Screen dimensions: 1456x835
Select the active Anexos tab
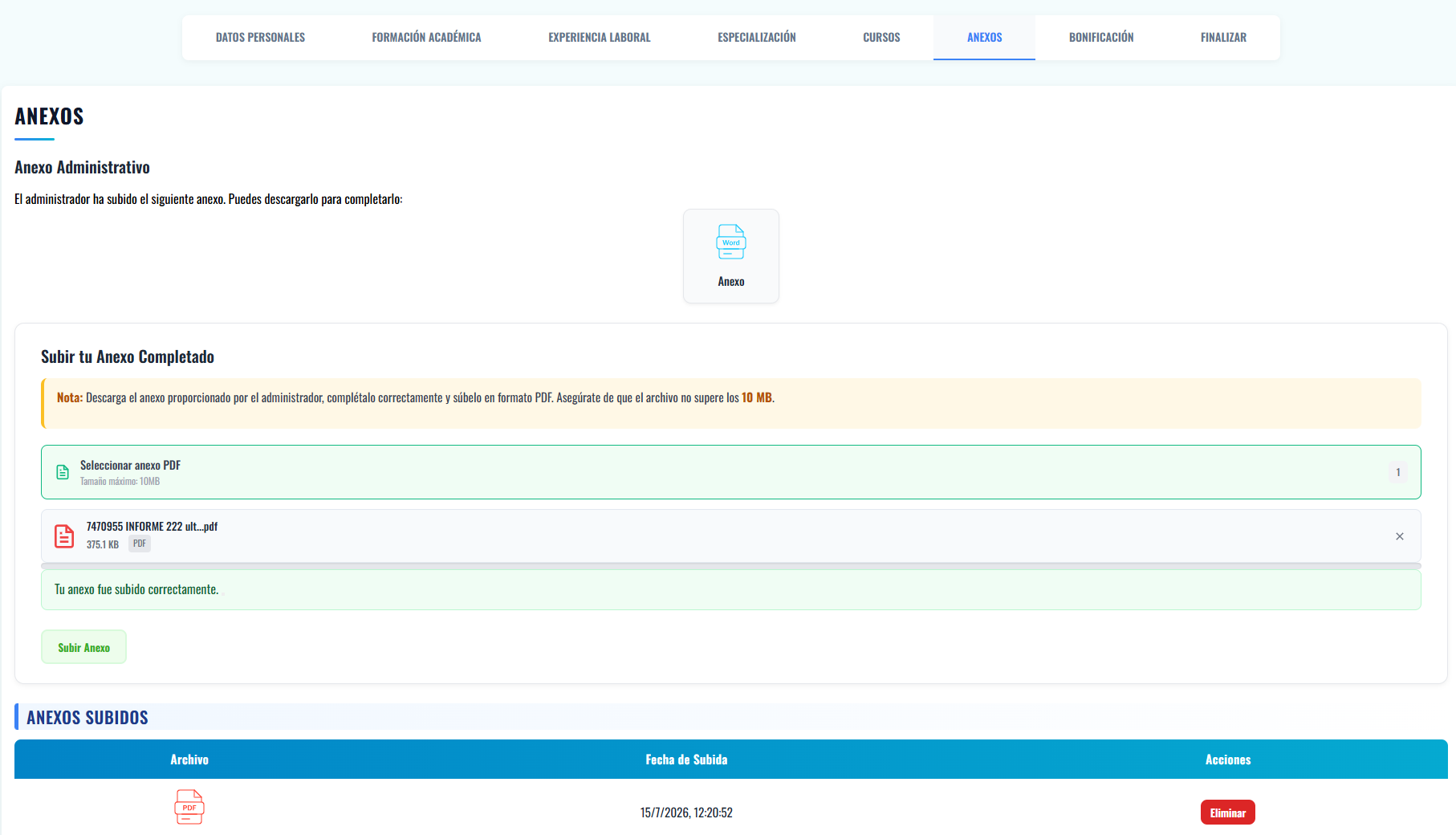tap(984, 38)
